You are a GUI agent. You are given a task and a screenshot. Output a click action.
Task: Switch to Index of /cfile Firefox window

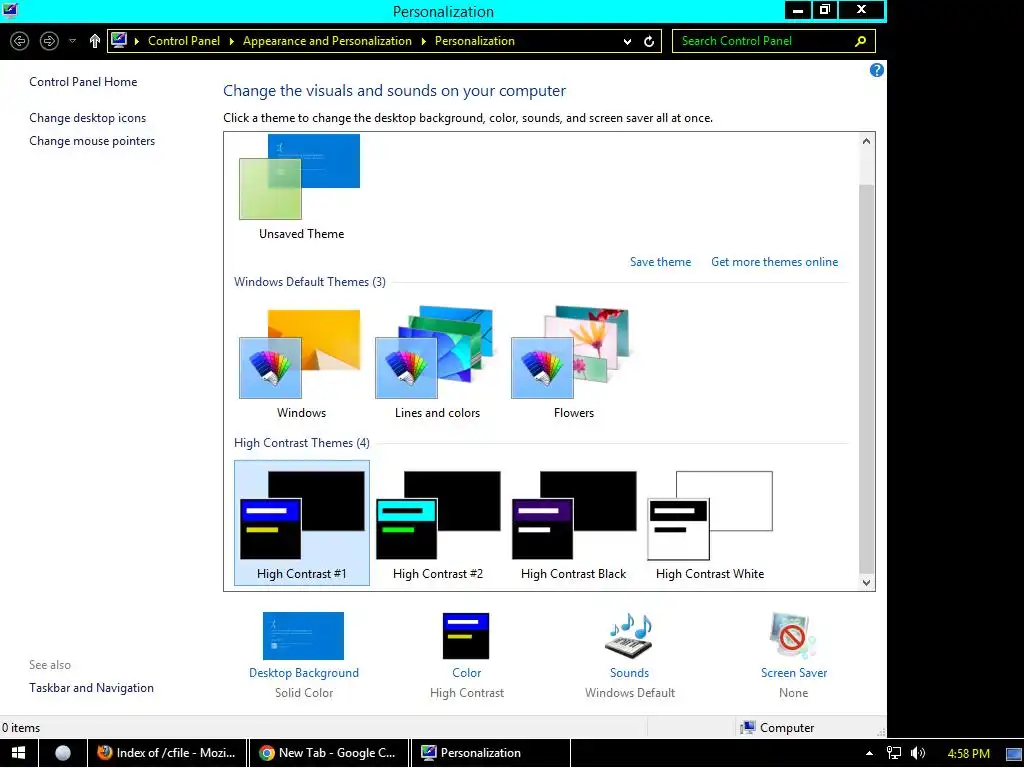pos(167,753)
